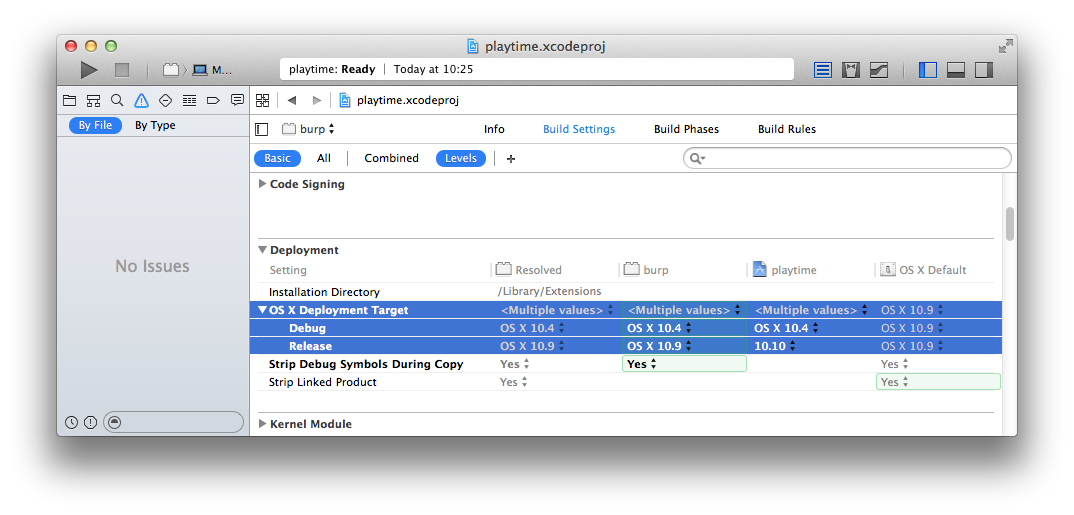1074x515 pixels.
Task: Show the Project navigator
Action: point(69,101)
